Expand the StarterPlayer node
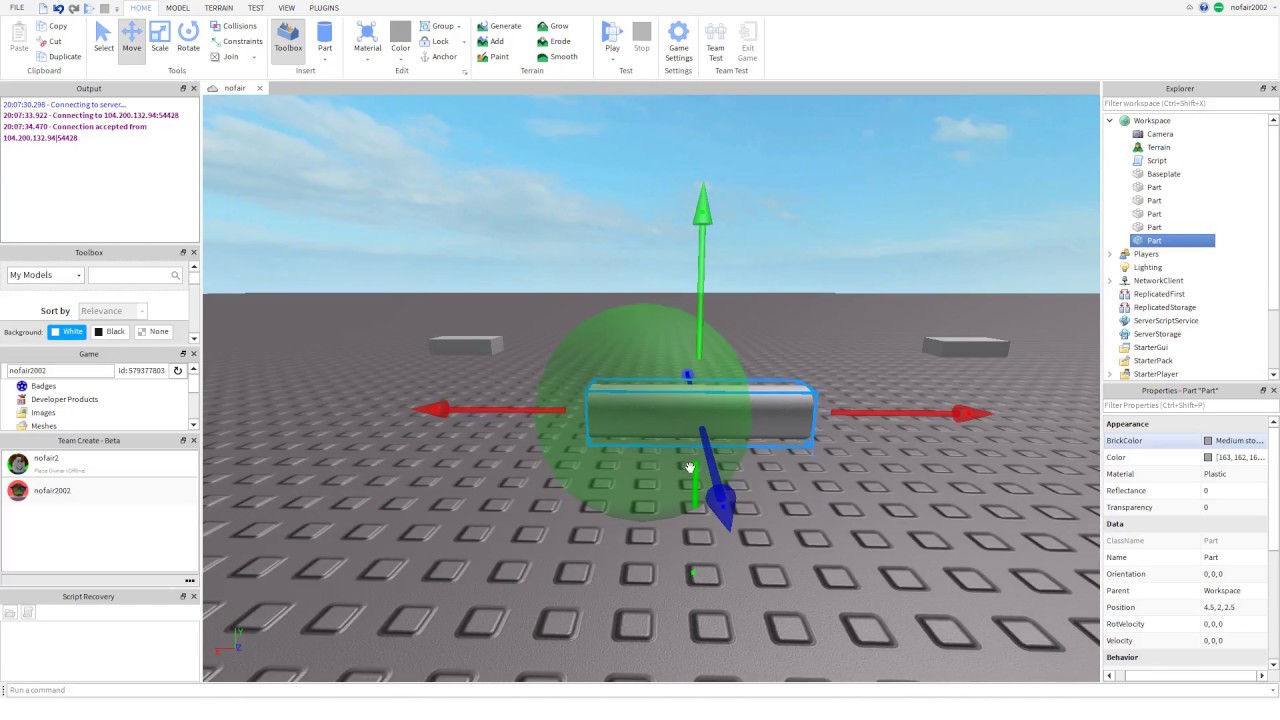This screenshot has width=1280, height=720. (x=1110, y=374)
